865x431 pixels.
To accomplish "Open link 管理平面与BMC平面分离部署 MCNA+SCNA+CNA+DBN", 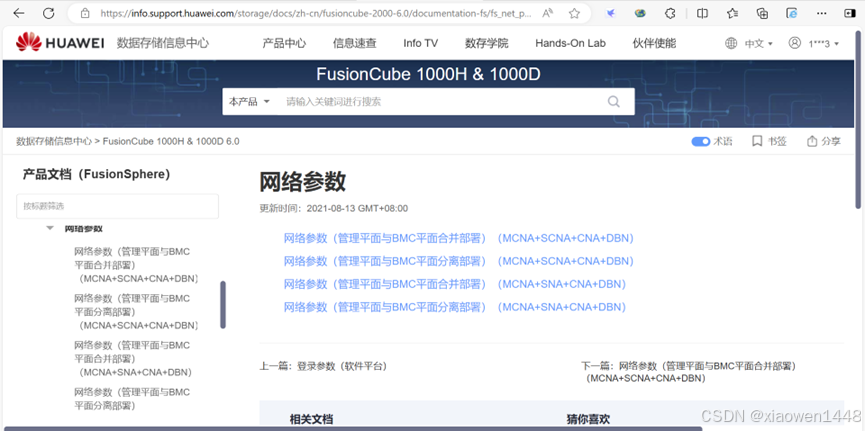I will [x=458, y=260].
